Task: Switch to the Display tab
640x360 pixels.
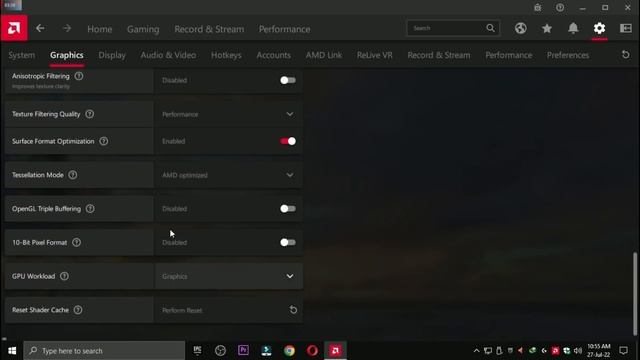Action: (x=112, y=55)
